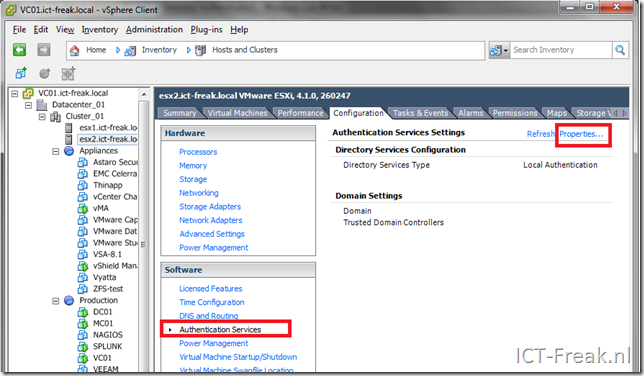Screen dimensions: 644x376
Task: Switch to the Alarms tab
Action: tap(471, 113)
